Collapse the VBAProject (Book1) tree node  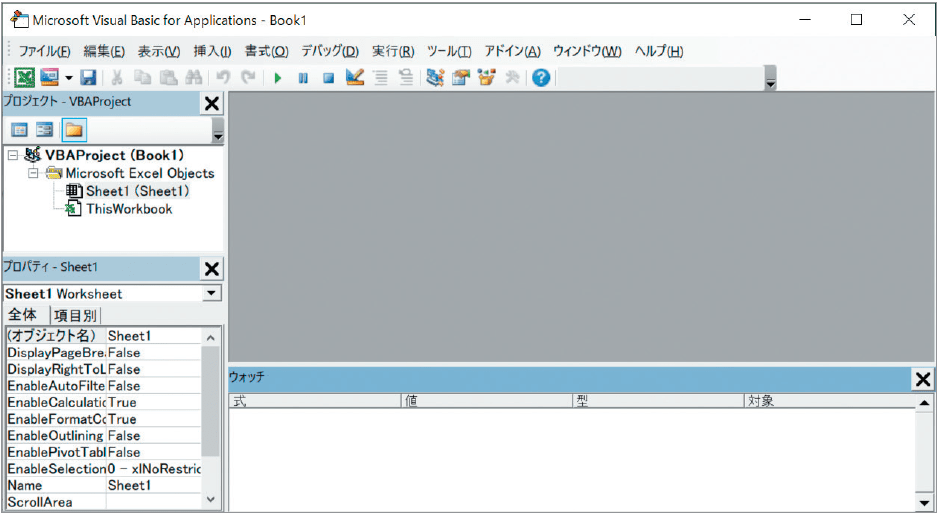coord(13,156)
